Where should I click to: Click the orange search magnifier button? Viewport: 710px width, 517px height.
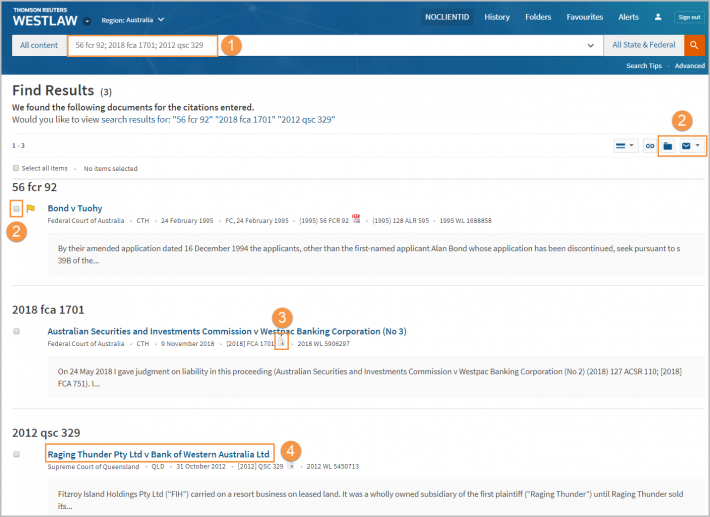(x=694, y=45)
